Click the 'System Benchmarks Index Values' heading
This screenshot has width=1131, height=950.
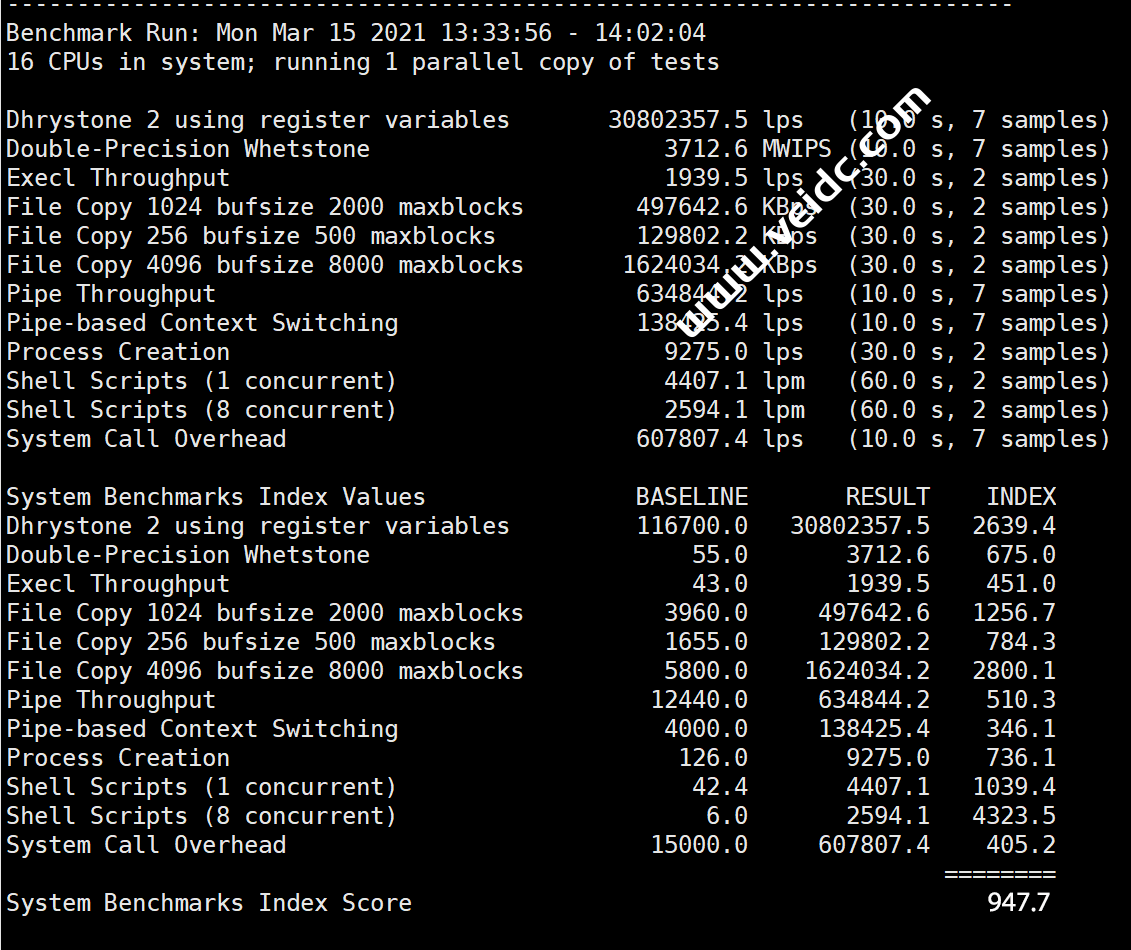point(215,497)
